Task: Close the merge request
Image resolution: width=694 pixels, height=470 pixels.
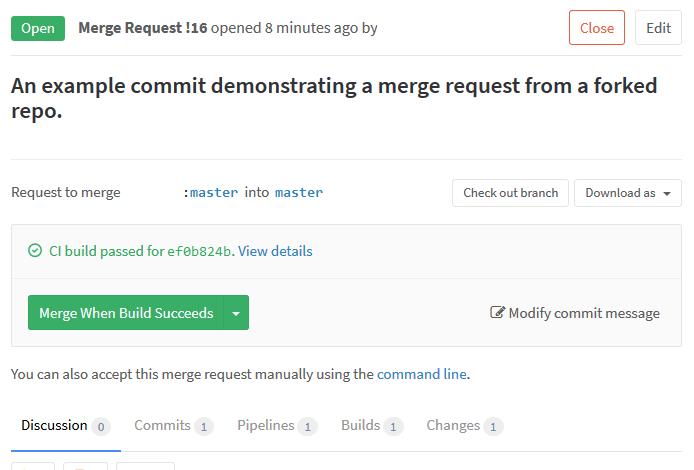Action: (597, 28)
